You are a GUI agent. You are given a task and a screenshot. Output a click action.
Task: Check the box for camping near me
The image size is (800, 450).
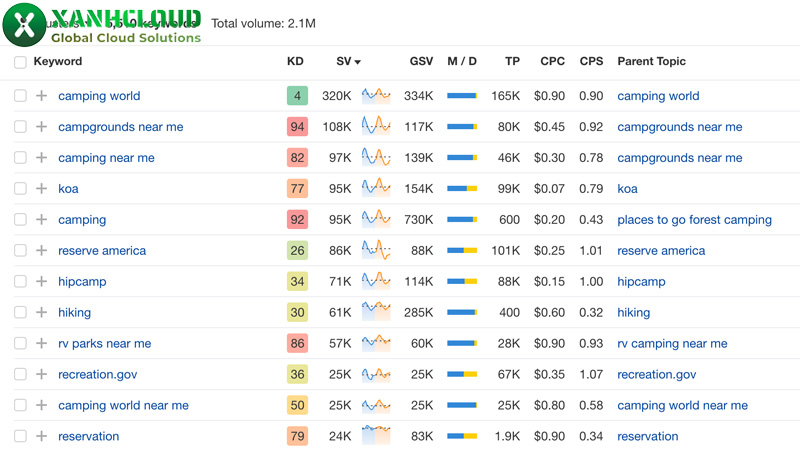(x=20, y=158)
